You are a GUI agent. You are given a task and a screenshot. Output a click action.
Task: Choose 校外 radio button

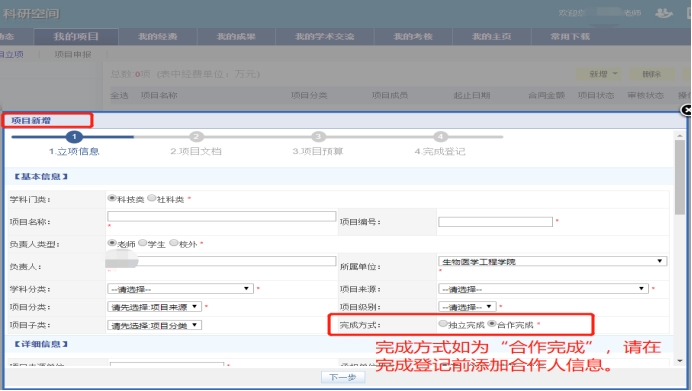pyautogui.click(x=174, y=243)
